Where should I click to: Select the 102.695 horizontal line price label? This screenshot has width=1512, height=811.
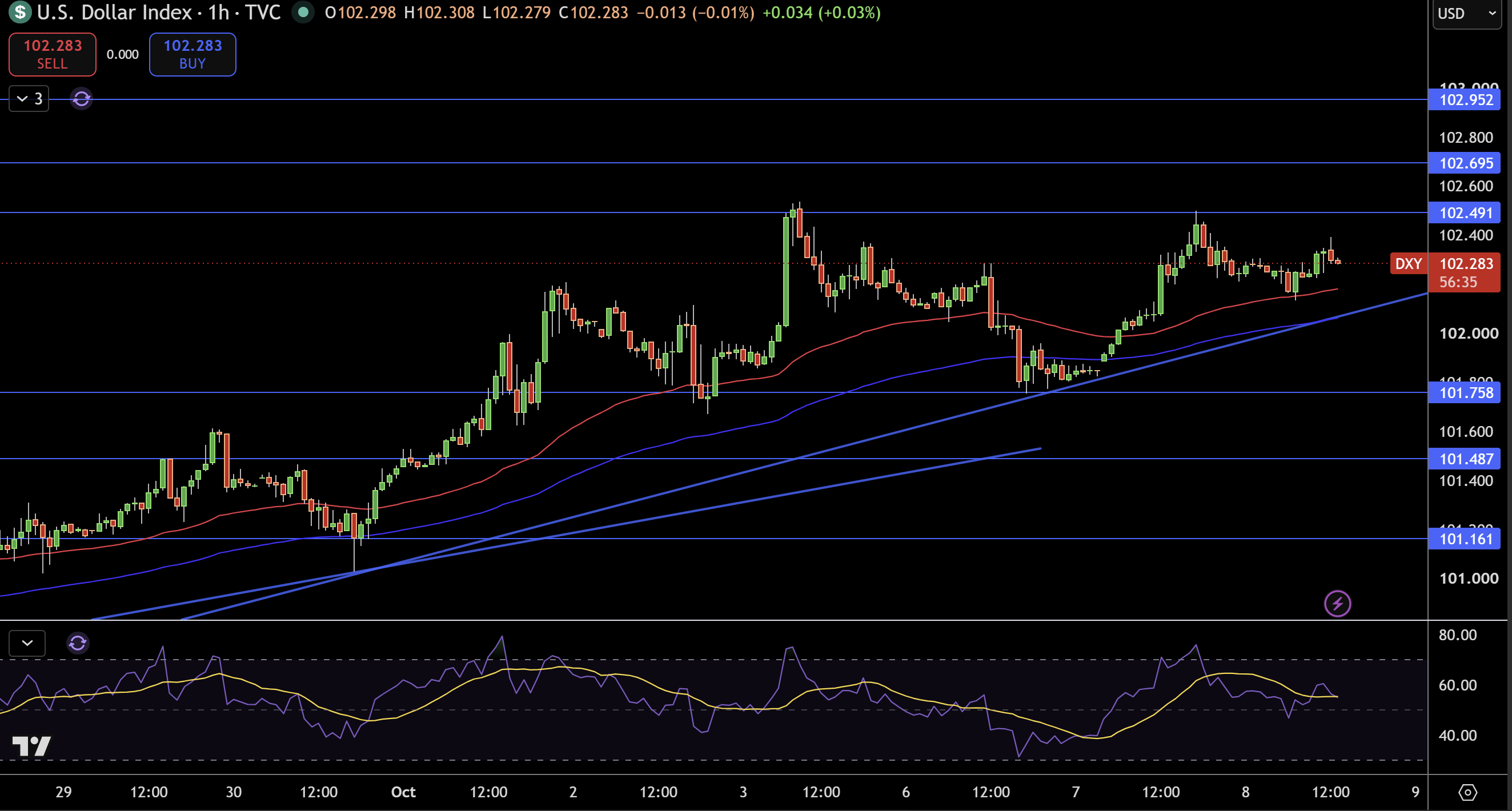pos(1465,163)
